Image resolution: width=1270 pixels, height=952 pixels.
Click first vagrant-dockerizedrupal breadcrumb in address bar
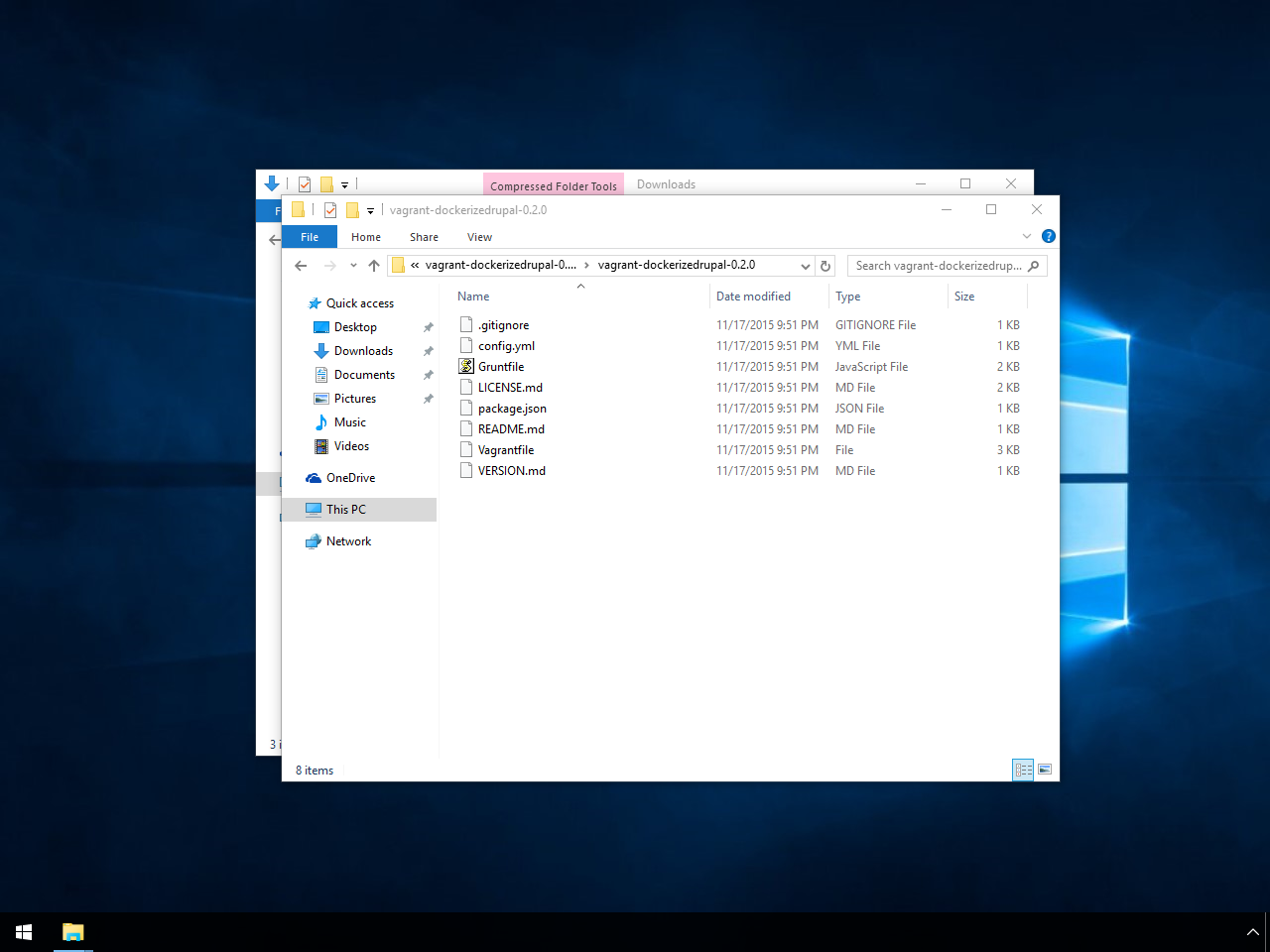pyautogui.click(x=500, y=265)
